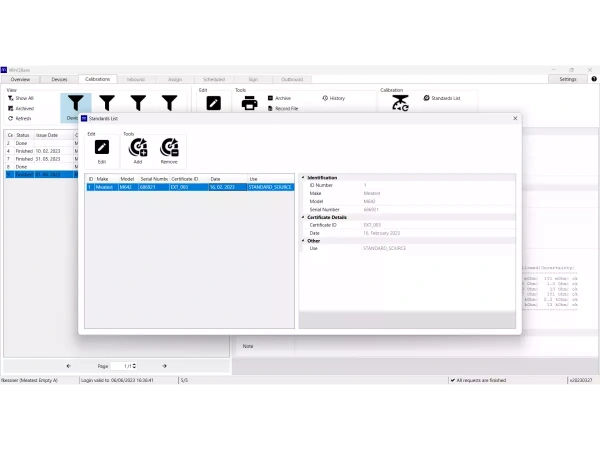The width and height of the screenshot is (600, 450).
Task: Close the Standards List dialog
Action: 515,118
